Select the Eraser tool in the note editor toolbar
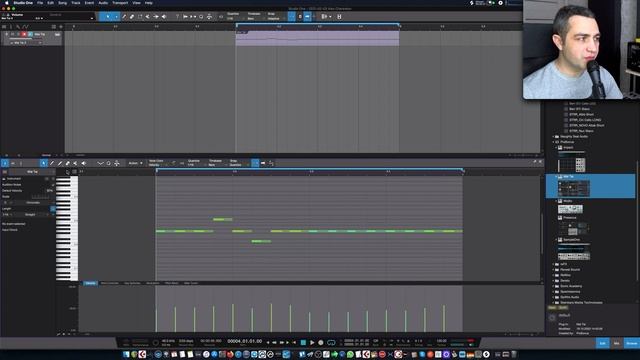The height and width of the screenshot is (360, 640). coord(67,163)
